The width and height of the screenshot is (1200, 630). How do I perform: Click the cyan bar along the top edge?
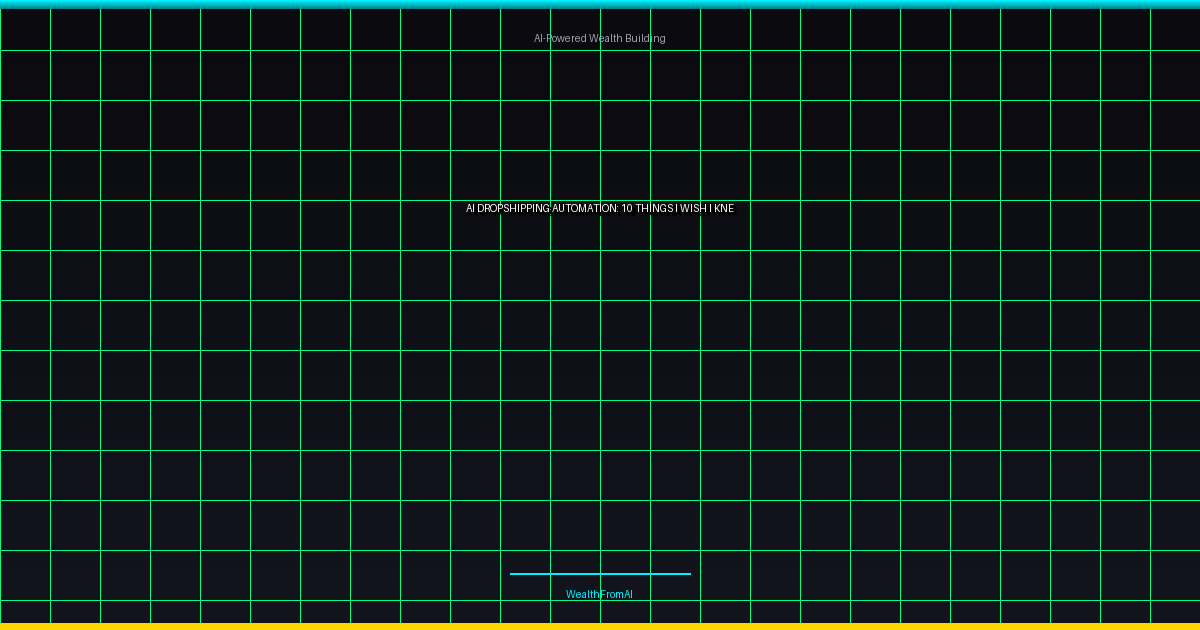point(600,4)
